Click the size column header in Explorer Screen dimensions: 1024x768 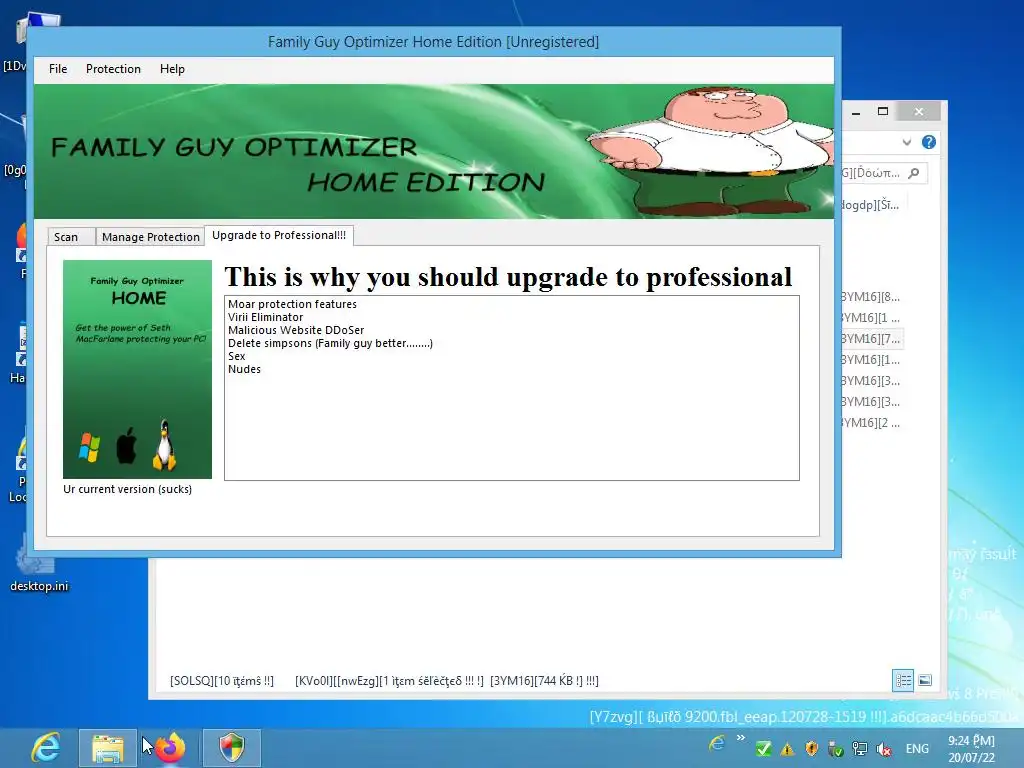[872, 205]
